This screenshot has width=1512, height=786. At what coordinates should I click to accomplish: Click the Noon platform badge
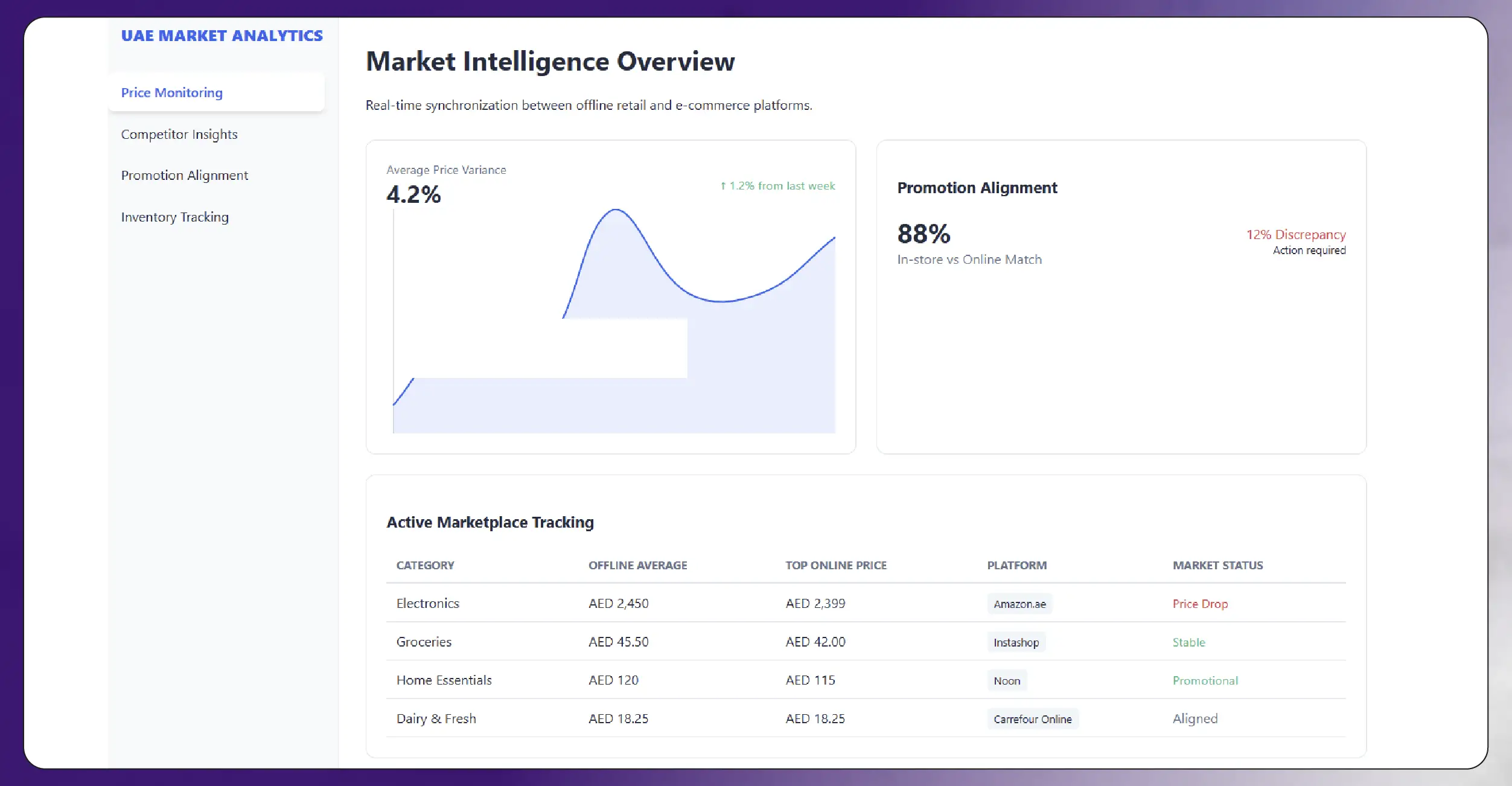pos(1007,681)
